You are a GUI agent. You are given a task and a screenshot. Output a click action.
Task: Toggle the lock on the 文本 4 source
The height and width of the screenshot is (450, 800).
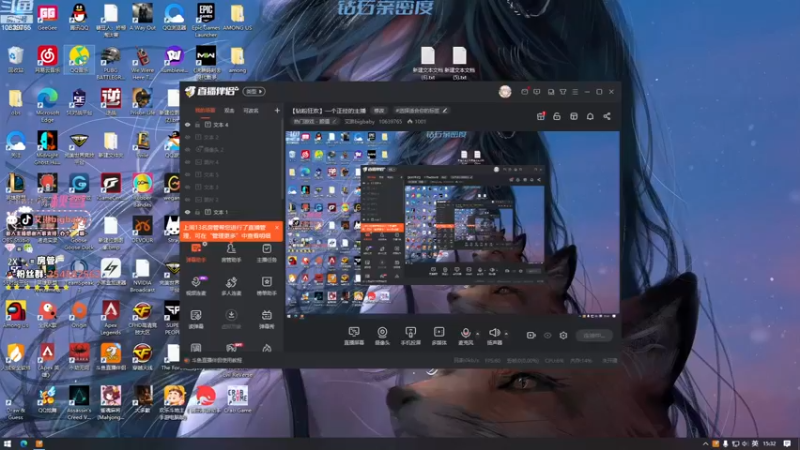[x=197, y=124]
